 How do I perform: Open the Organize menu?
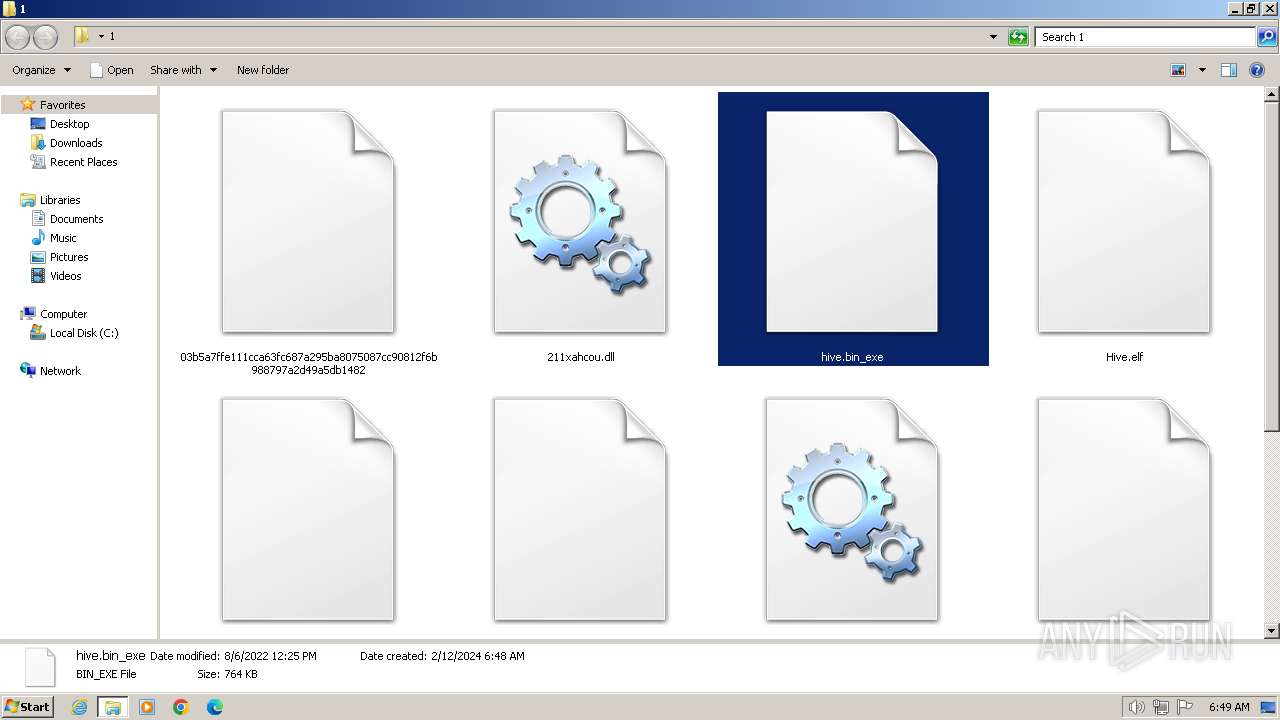(x=41, y=70)
